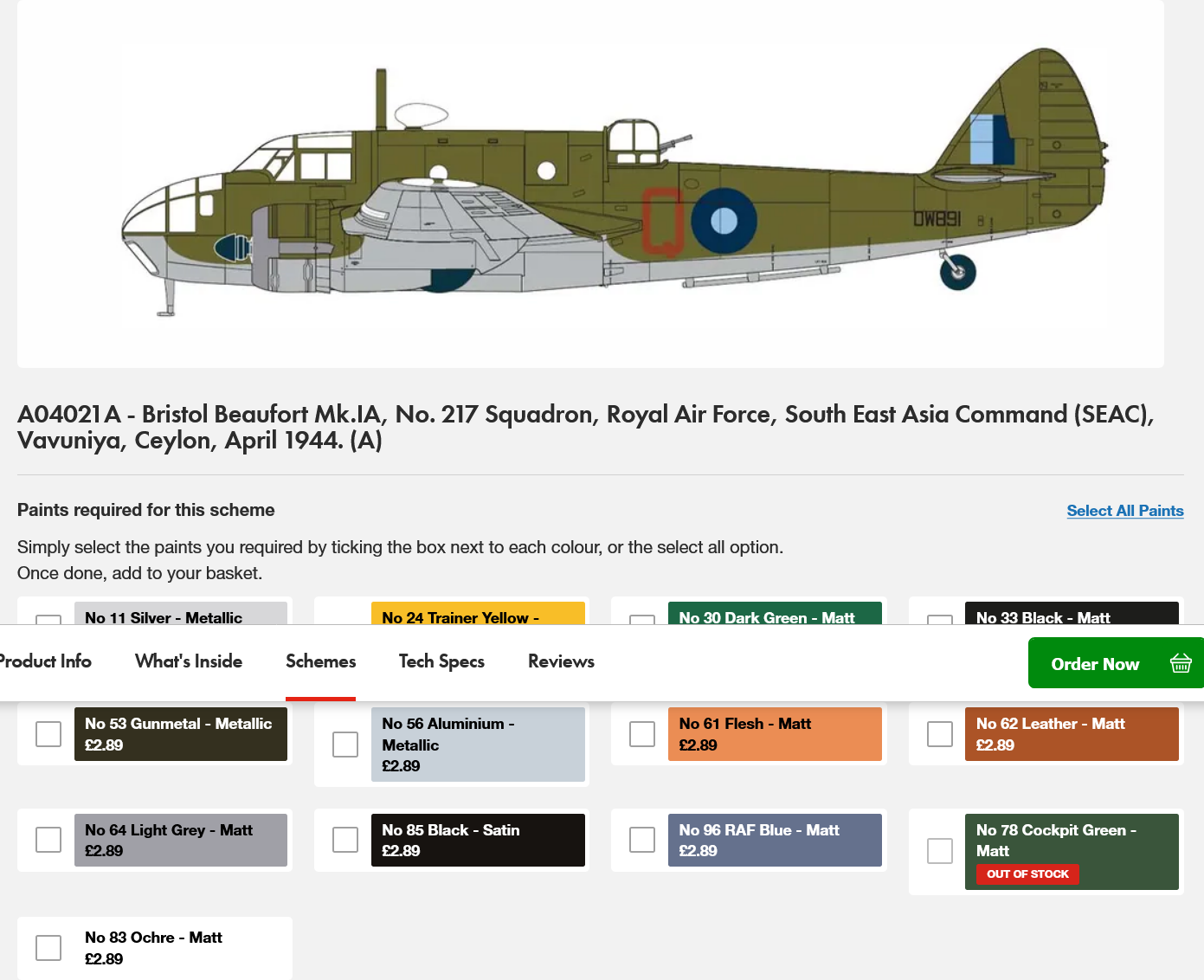The width and height of the screenshot is (1204, 980).
Task: Click the 'Once done, add to your basket' text
Action: [139, 573]
